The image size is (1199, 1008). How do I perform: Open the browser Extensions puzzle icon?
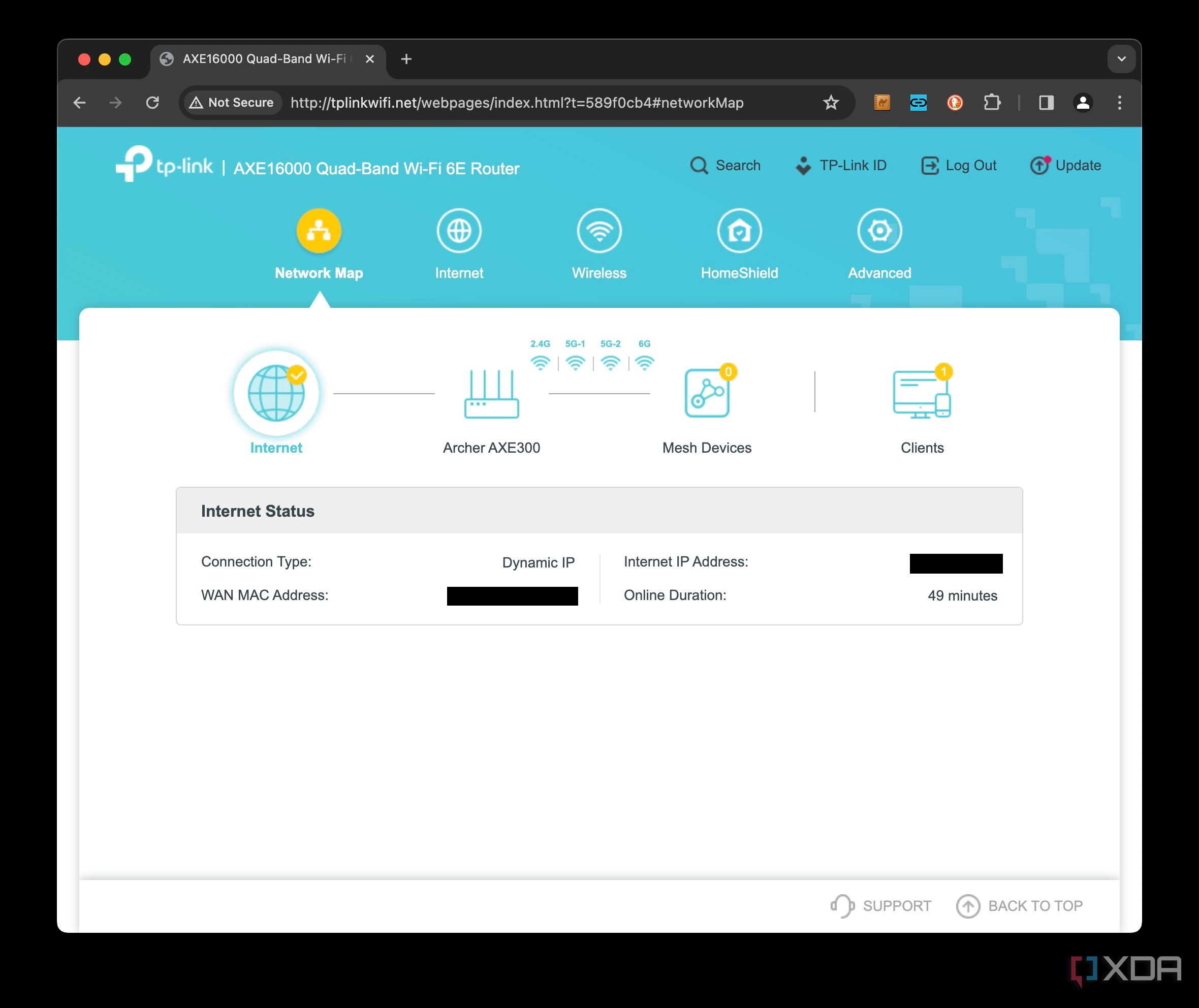992,103
